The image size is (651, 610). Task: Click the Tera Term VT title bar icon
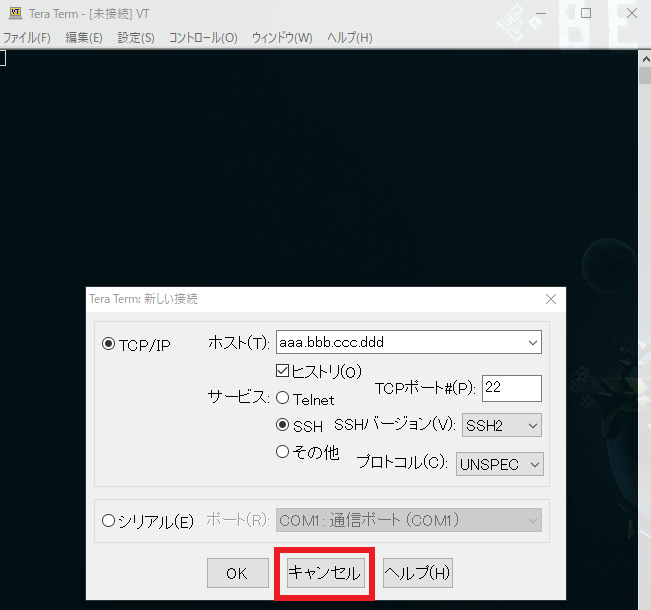click(15, 12)
